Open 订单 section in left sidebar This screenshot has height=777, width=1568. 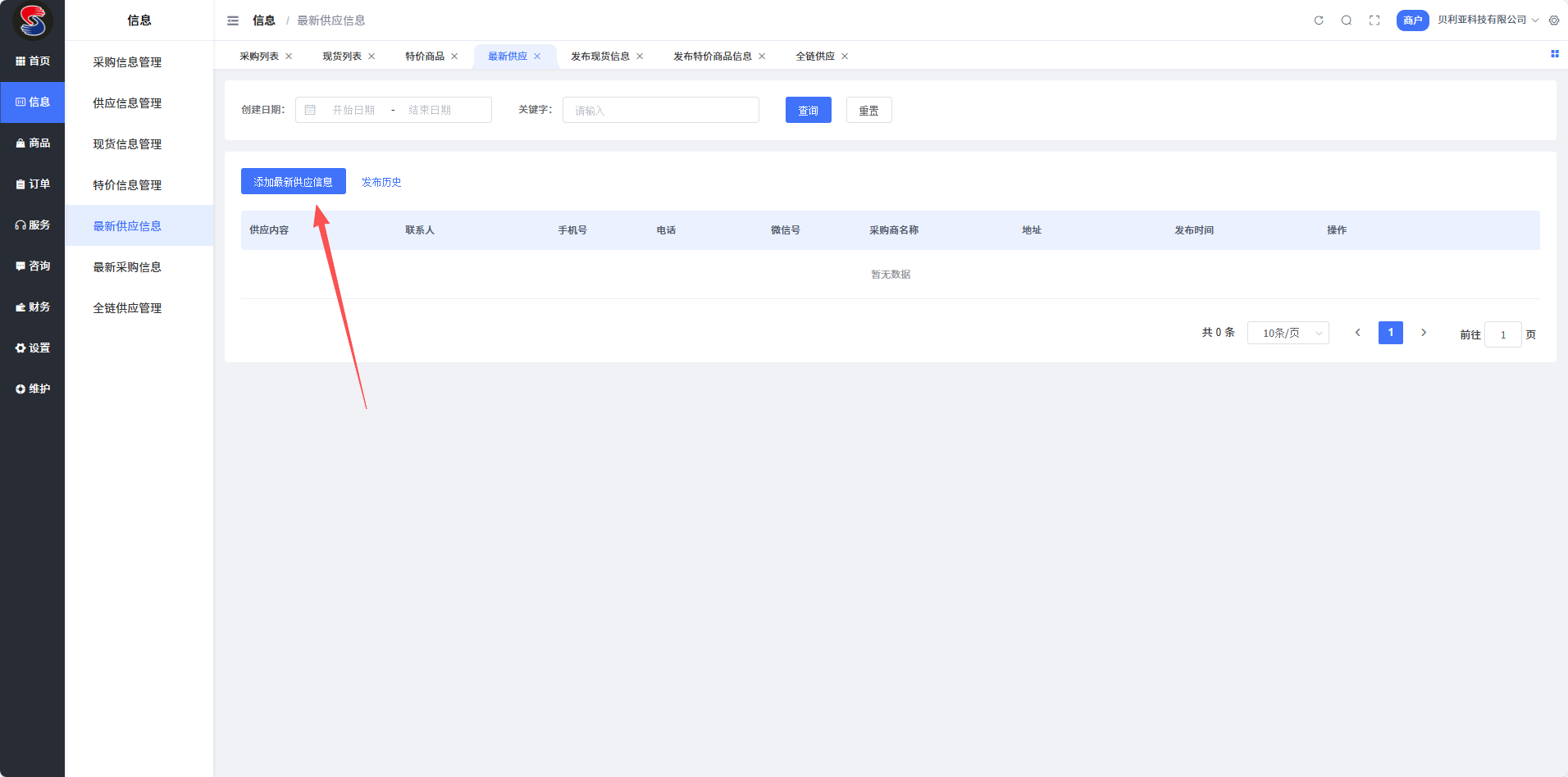click(x=33, y=184)
